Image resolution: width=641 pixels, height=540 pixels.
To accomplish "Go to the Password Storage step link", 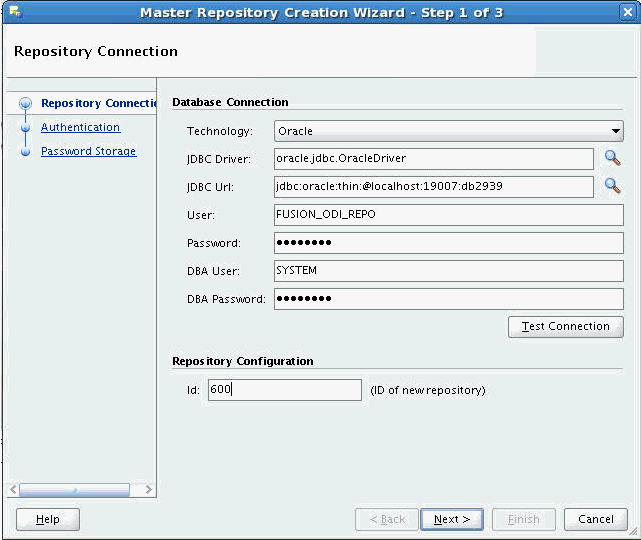I will pos(88,151).
